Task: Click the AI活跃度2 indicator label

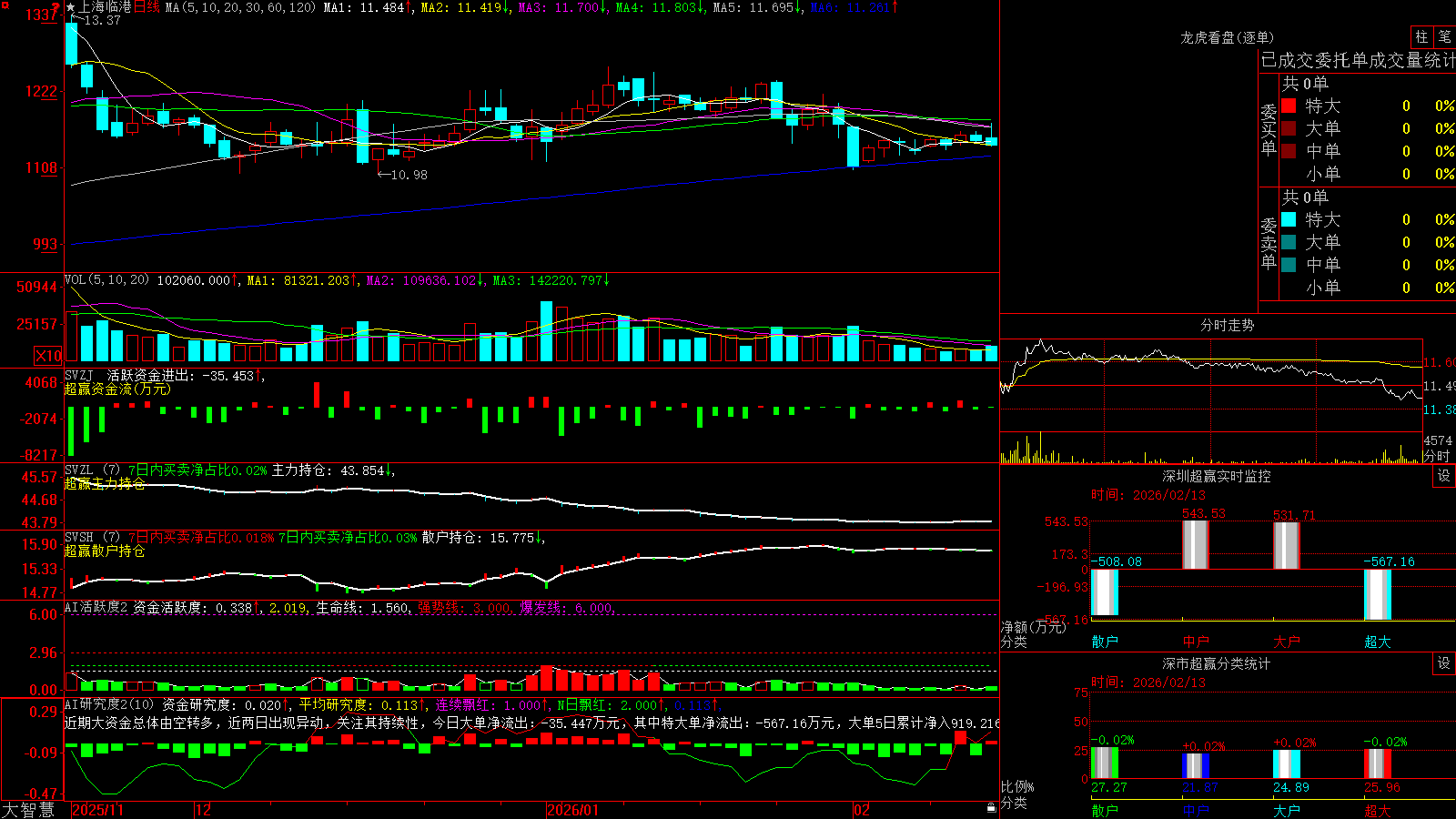Action: coord(96,607)
